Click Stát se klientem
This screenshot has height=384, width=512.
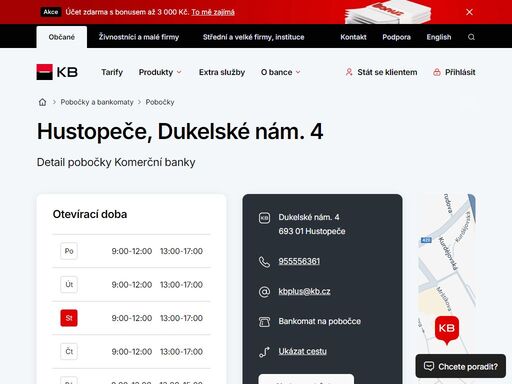(x=381, y=72)
